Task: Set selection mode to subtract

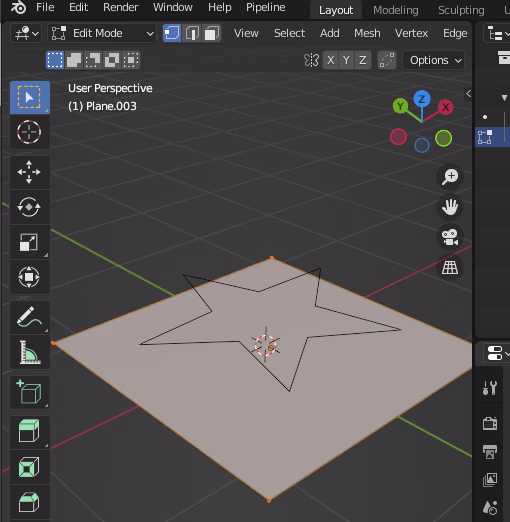Action: (x=93, y=60)
